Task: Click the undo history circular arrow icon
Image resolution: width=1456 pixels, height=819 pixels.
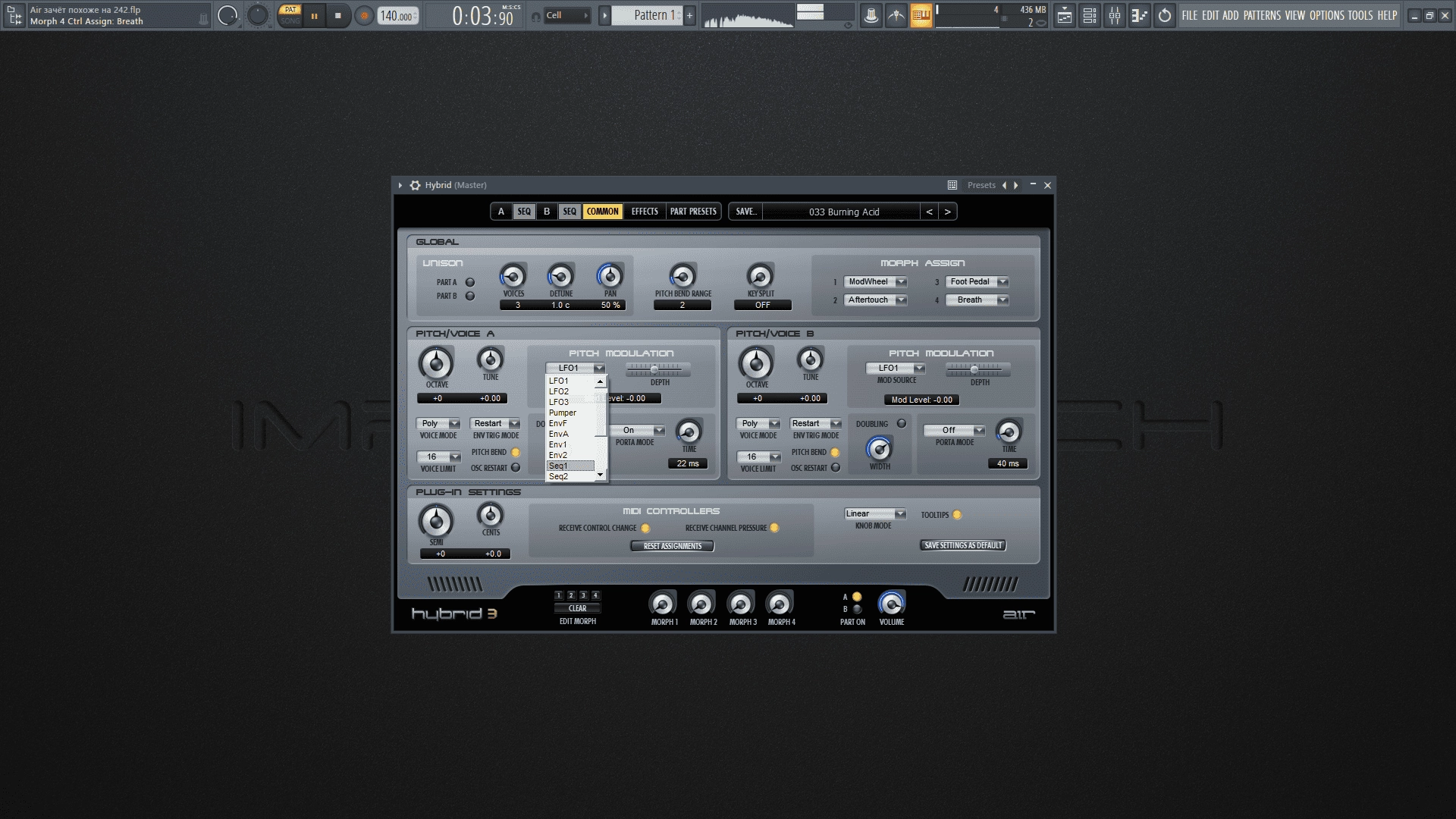Action: coord(1164,15)
